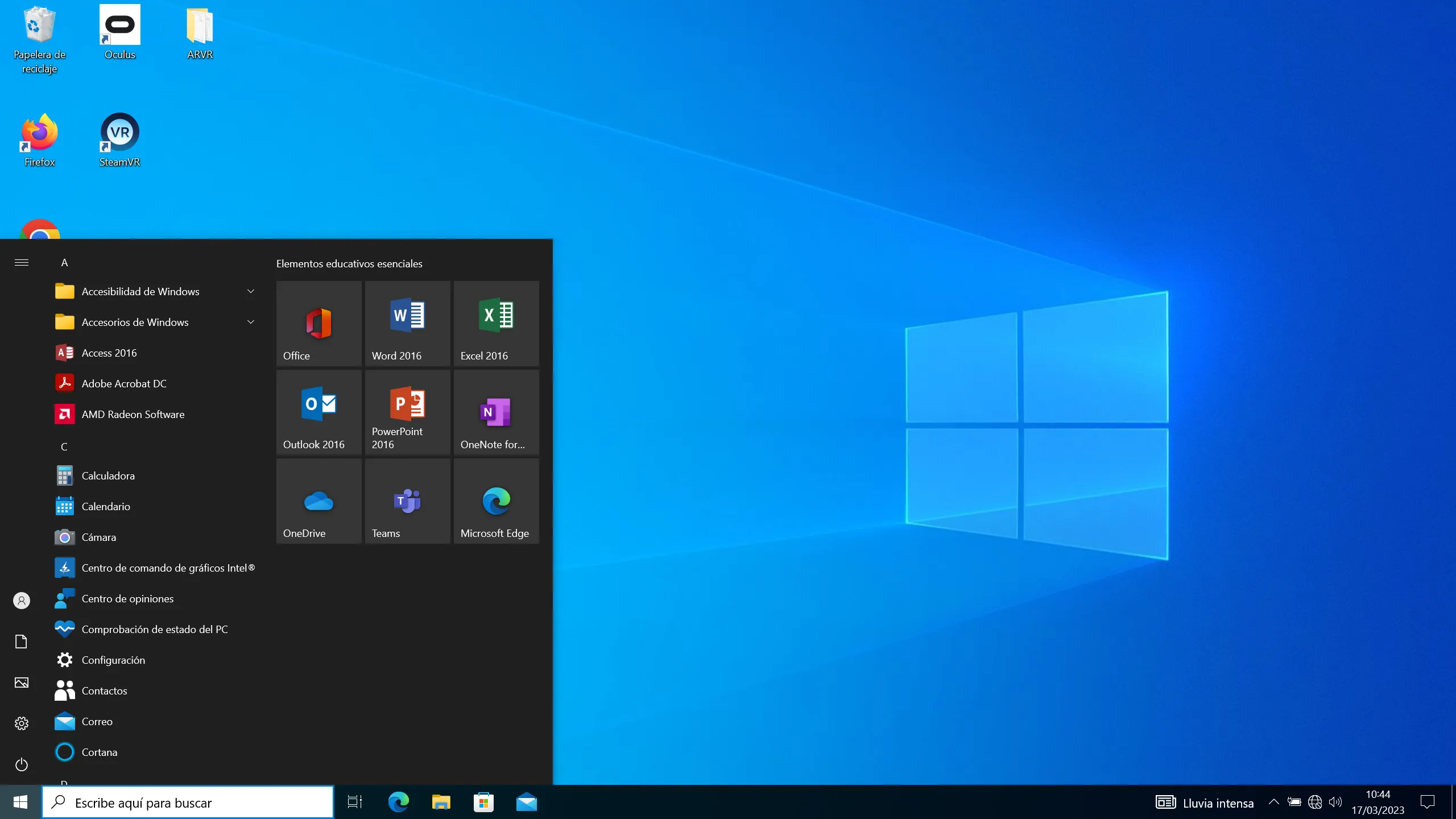Open the Contactos app

click(x=155, y=690)
